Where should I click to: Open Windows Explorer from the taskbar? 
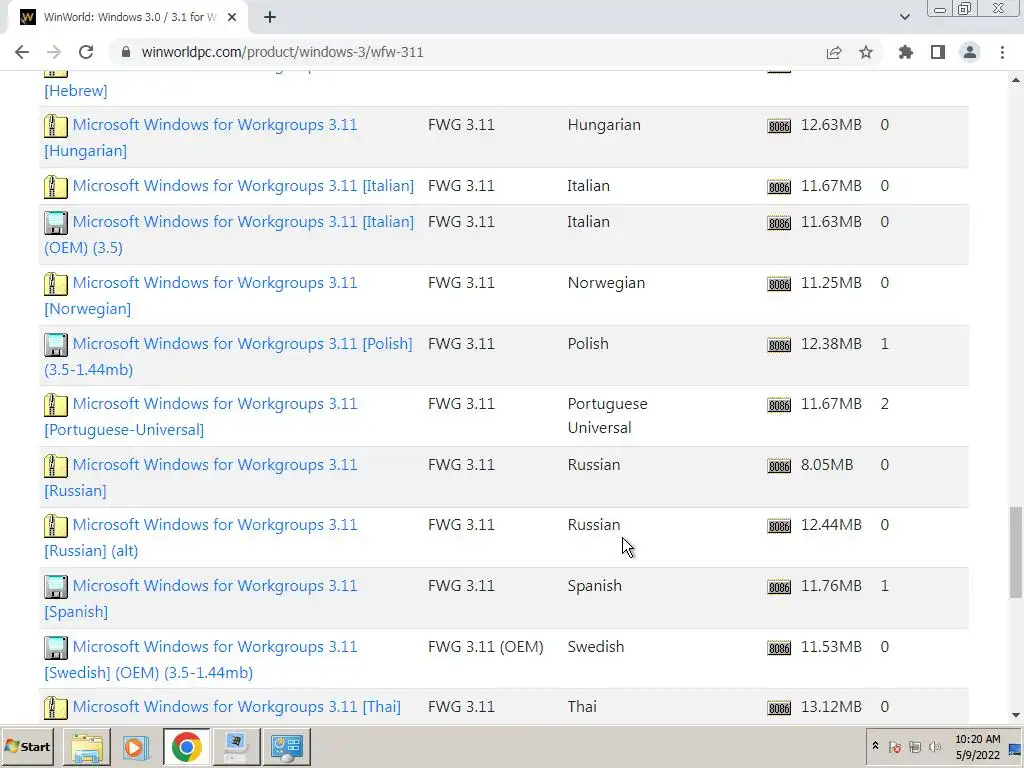87,747
